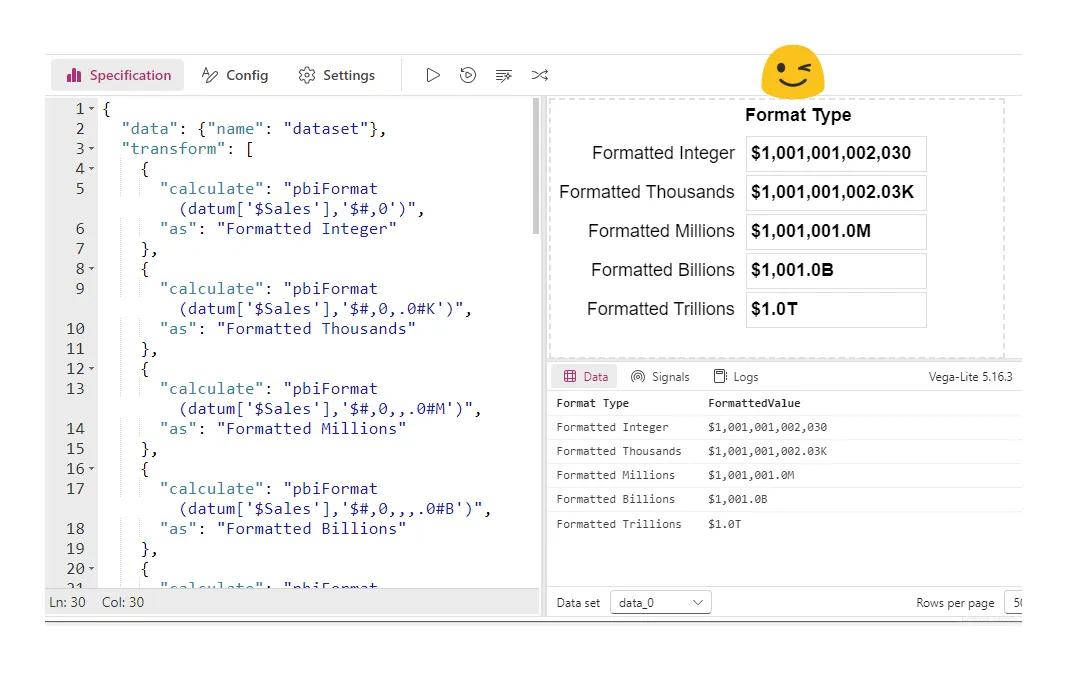
Task: Click the FormattedValue column header
Action: coord(754,403)
